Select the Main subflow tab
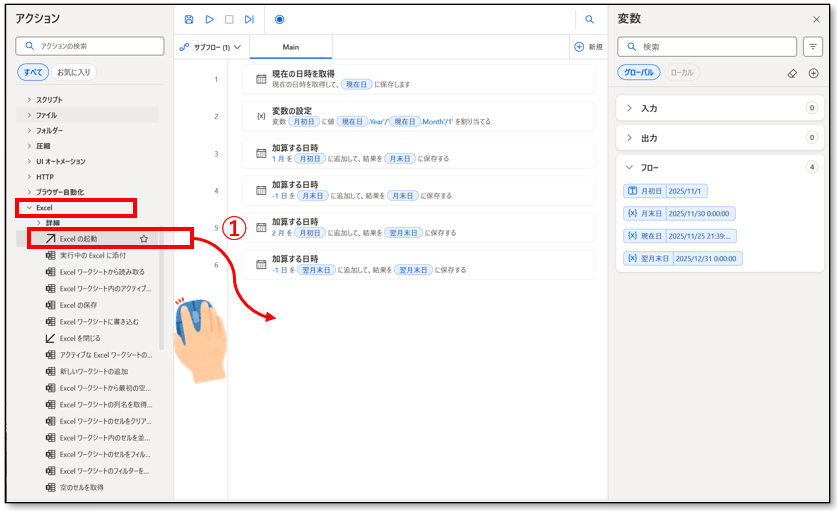The image size is (837, 511). pyautogui.click(x=290, y=47)
